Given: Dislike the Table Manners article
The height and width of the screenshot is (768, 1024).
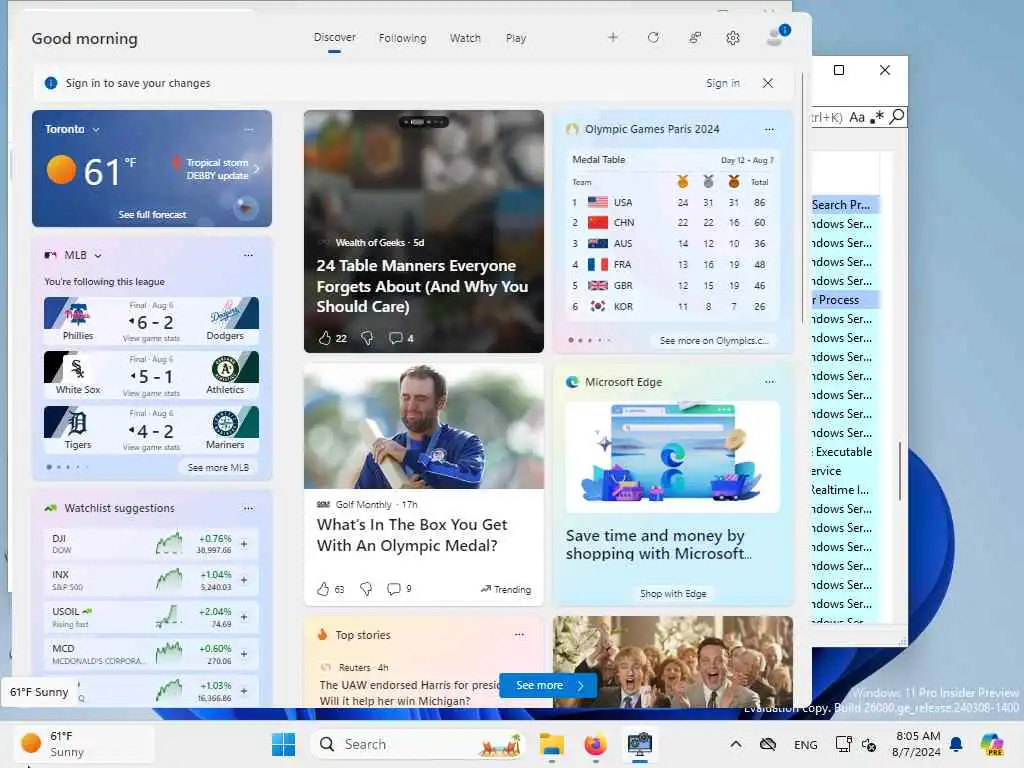Looking at the screenshot, I should click(367, 338).
